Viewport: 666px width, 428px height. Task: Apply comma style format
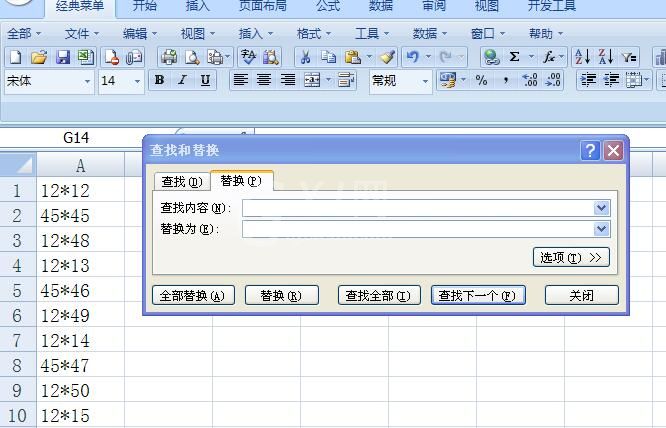tap(505, 80)
